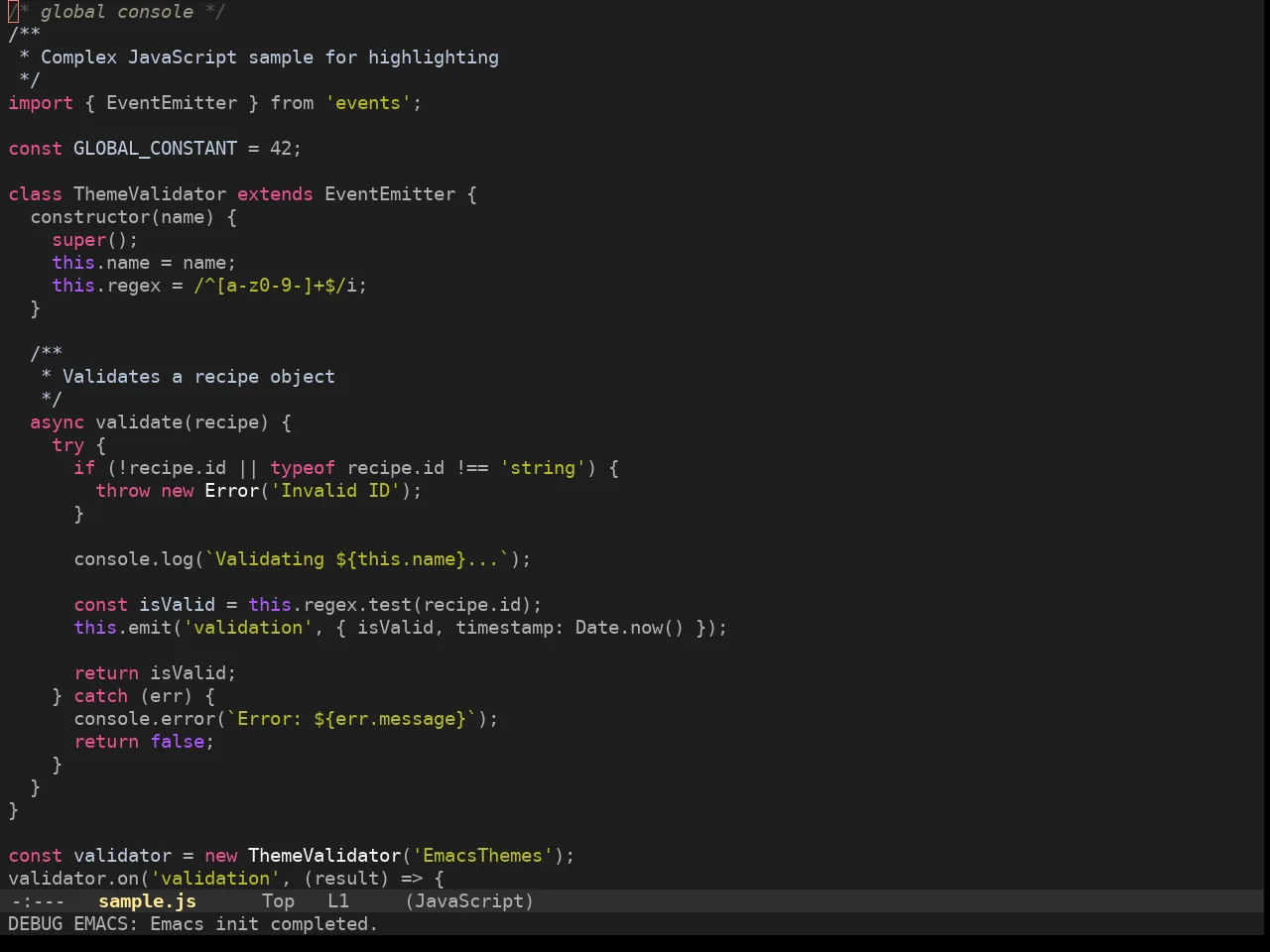Click the 'false' literal in return statement
Image resolution: width=1270 pixels, height=952 pixels.
(178, 742)
